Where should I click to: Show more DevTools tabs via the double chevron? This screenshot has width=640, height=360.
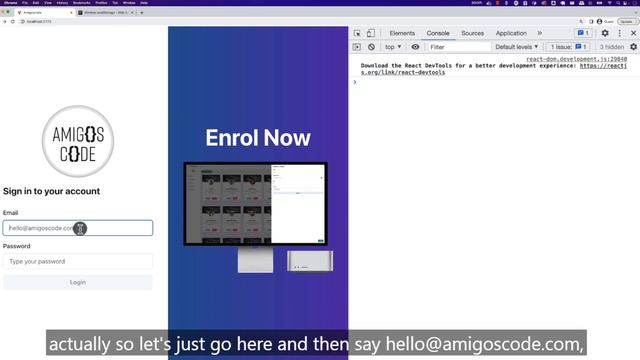(x=540, y=33)
